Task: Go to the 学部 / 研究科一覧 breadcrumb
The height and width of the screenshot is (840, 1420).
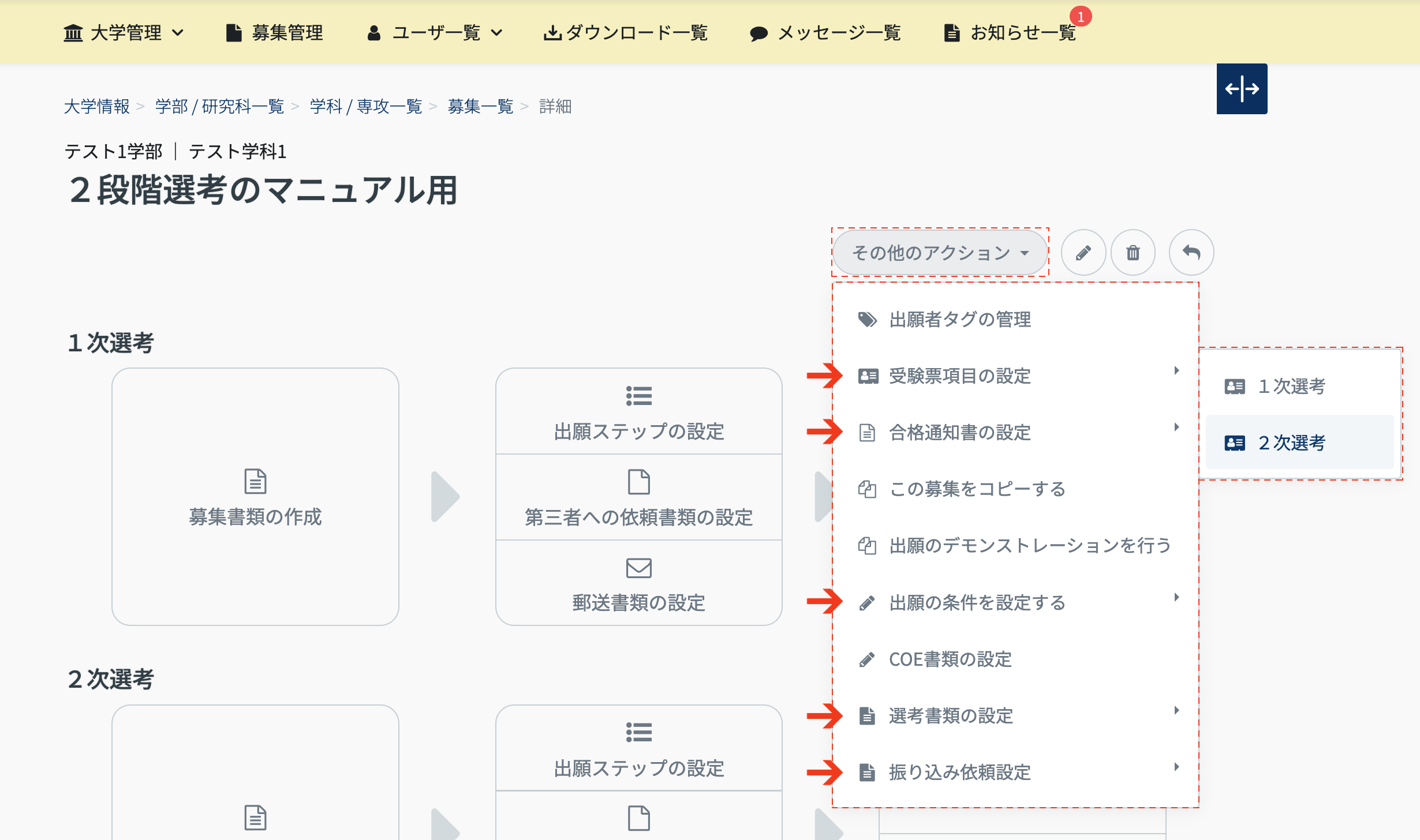Action: tap(219, 107)
